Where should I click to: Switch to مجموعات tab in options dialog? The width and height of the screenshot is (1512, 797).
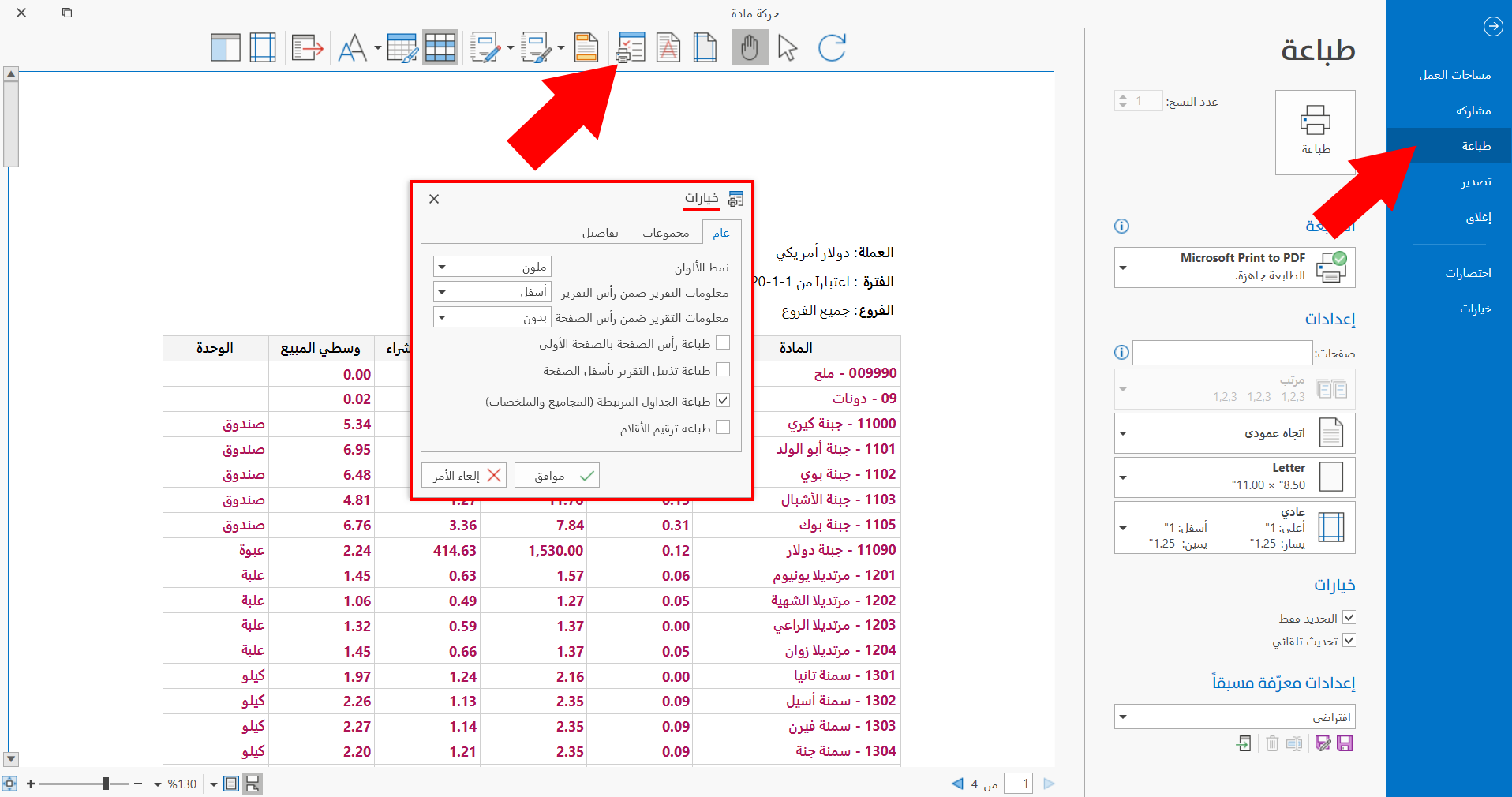pos(665,233)
